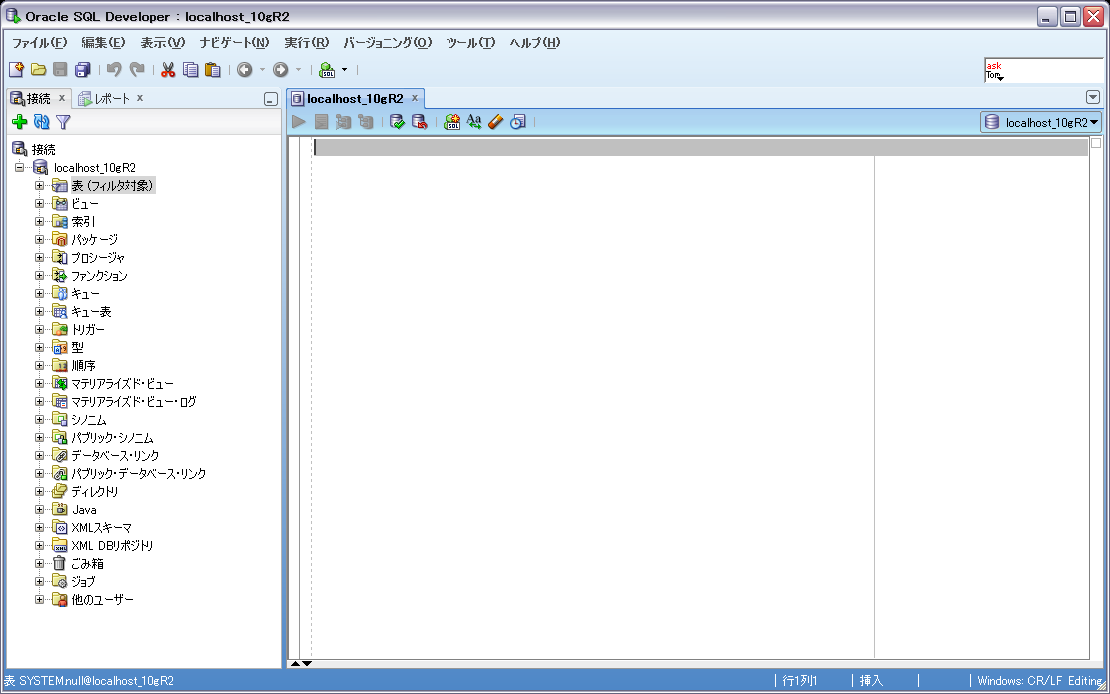The width and height of the screenshot is (1110, 694).
Task: Add a new connection with green plus
Action: (x=20, y=123)
